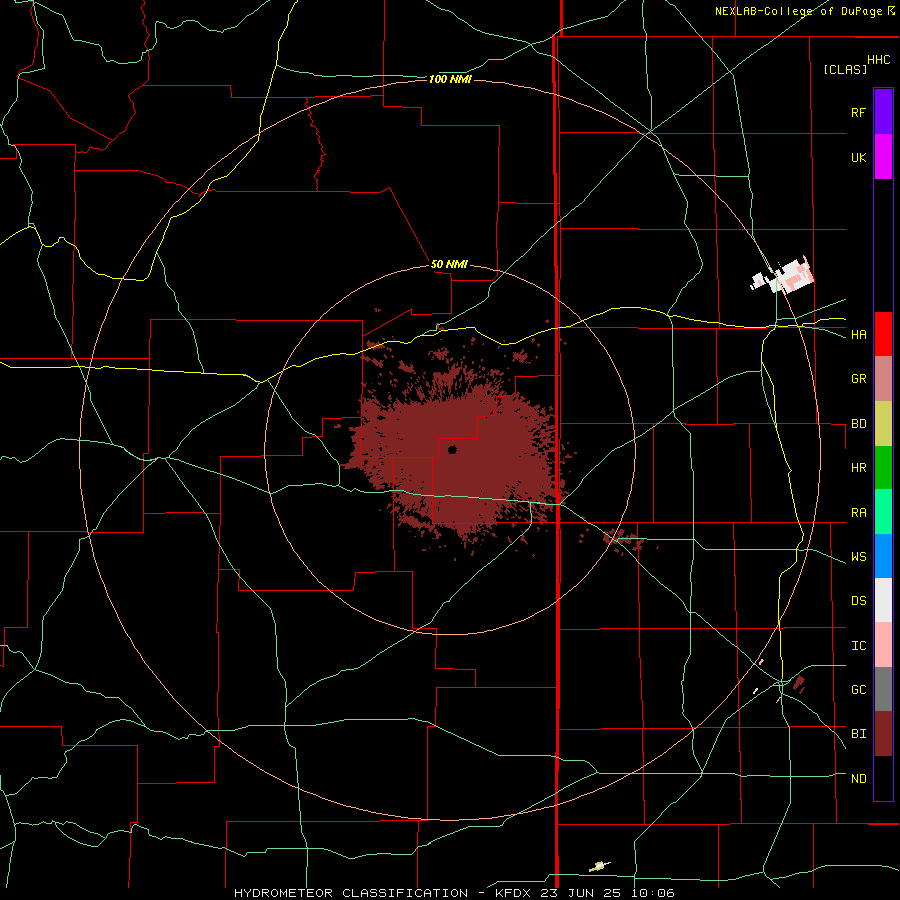The image size is (900, 900).
Task: Click the BI dark red legend swatch
Action: click(x=883, y=734)
